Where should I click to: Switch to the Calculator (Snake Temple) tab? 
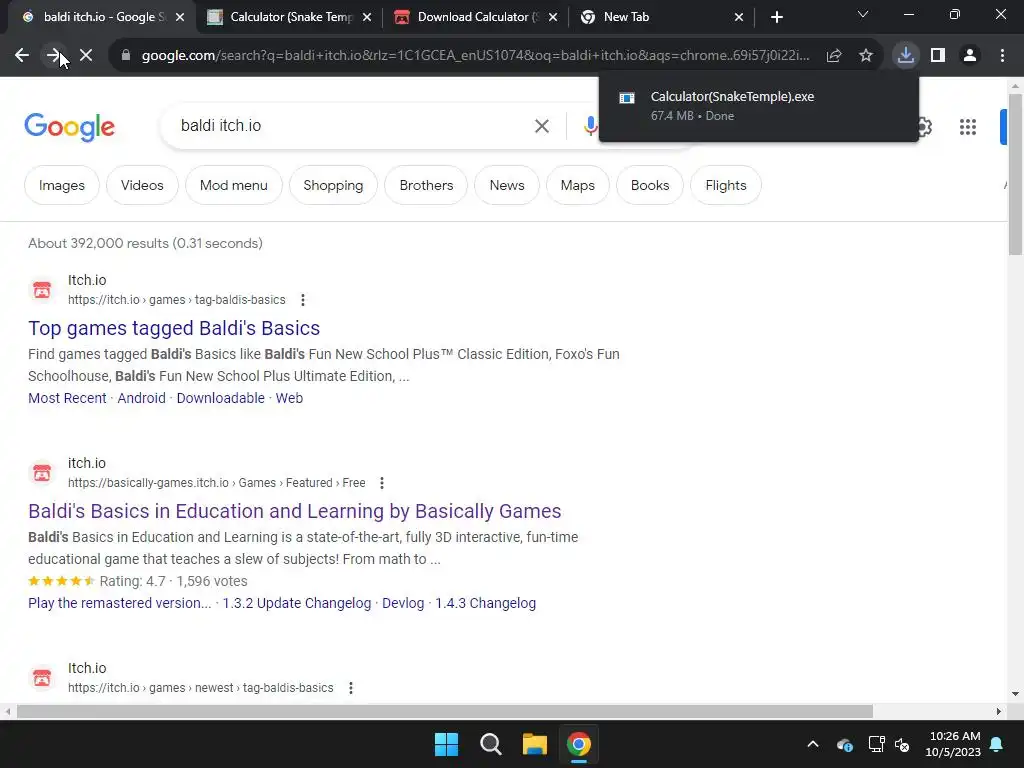(x=289, y=17)
